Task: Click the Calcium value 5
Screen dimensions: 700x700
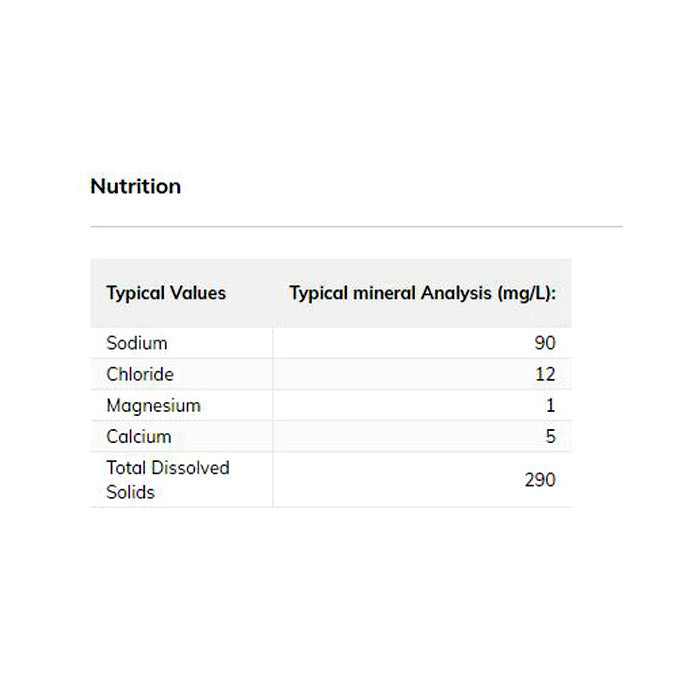Action: coord(550,436)
